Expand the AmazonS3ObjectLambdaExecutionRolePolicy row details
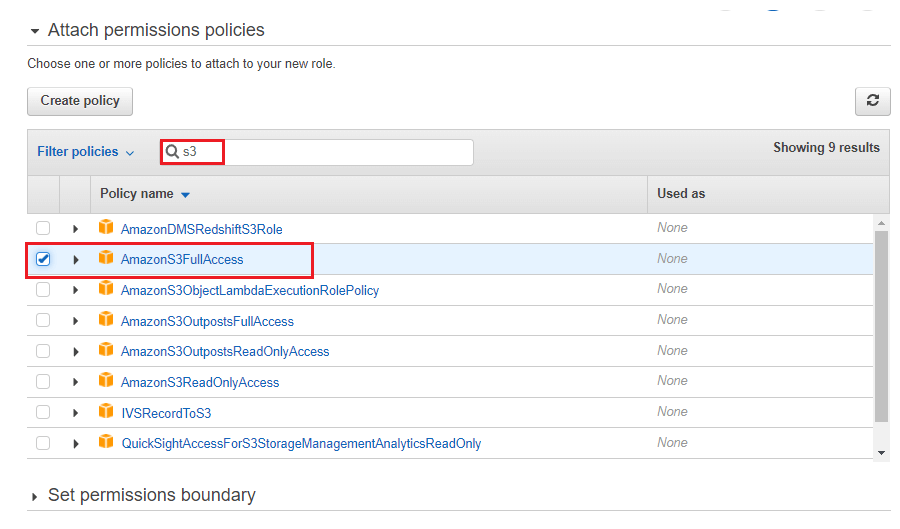The height and width of the screenshot is (529, 900). pos(75,290)
